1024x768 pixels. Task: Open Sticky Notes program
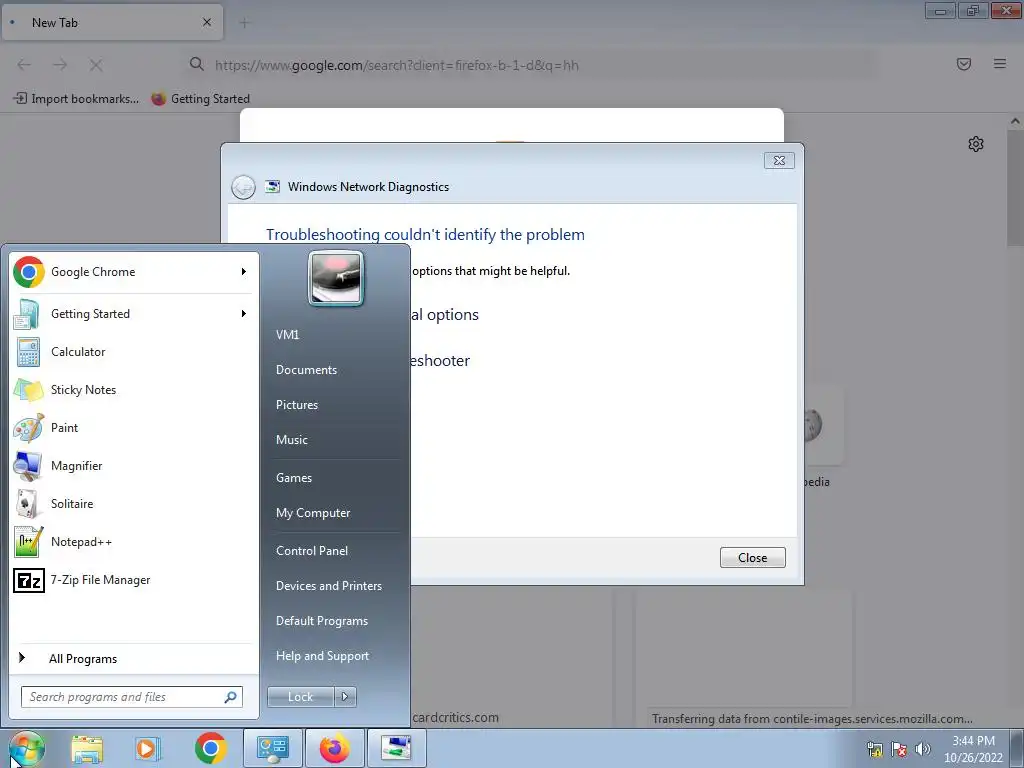coord(134,390)
